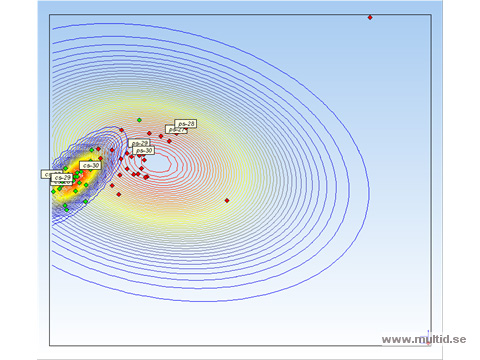
Task: Select the lone green point above the red cluster
Action: tap(139, 120)
